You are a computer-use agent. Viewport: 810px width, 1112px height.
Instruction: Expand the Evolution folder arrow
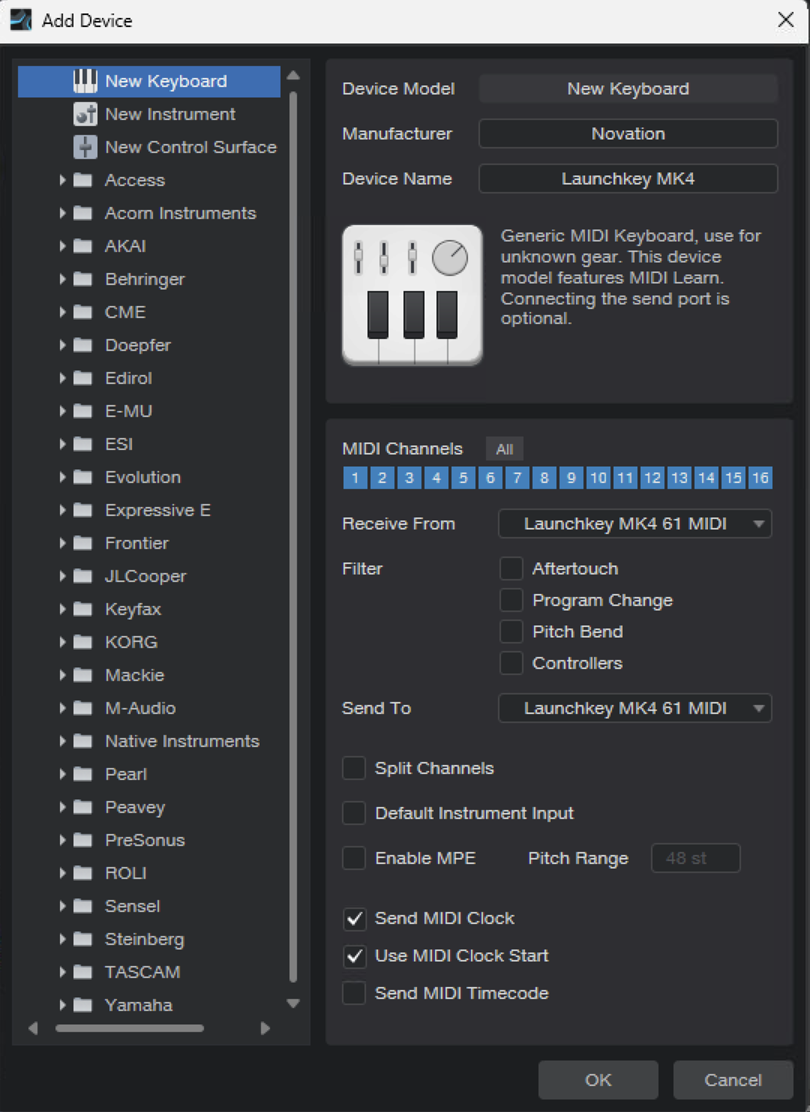[63, 477]
